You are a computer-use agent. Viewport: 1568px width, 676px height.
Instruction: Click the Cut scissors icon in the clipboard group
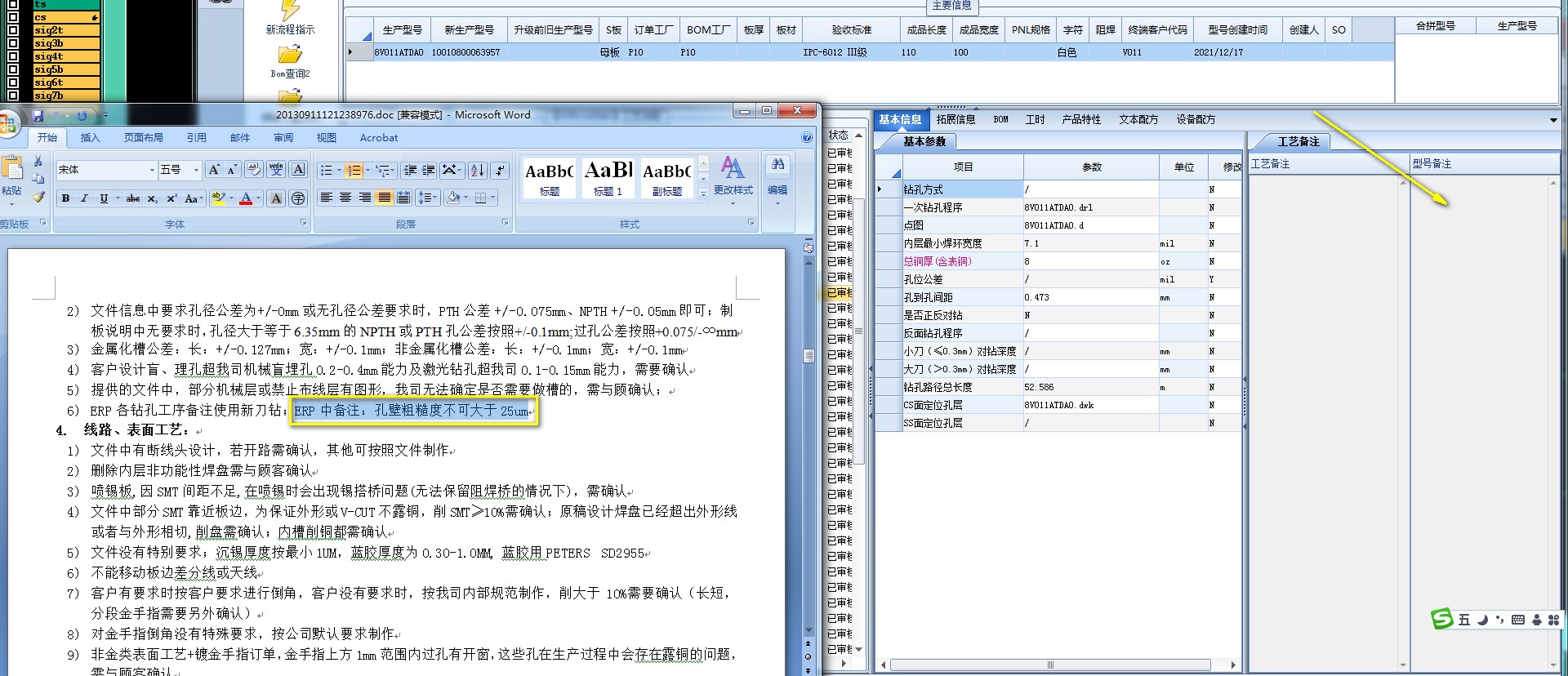[38, 162]
